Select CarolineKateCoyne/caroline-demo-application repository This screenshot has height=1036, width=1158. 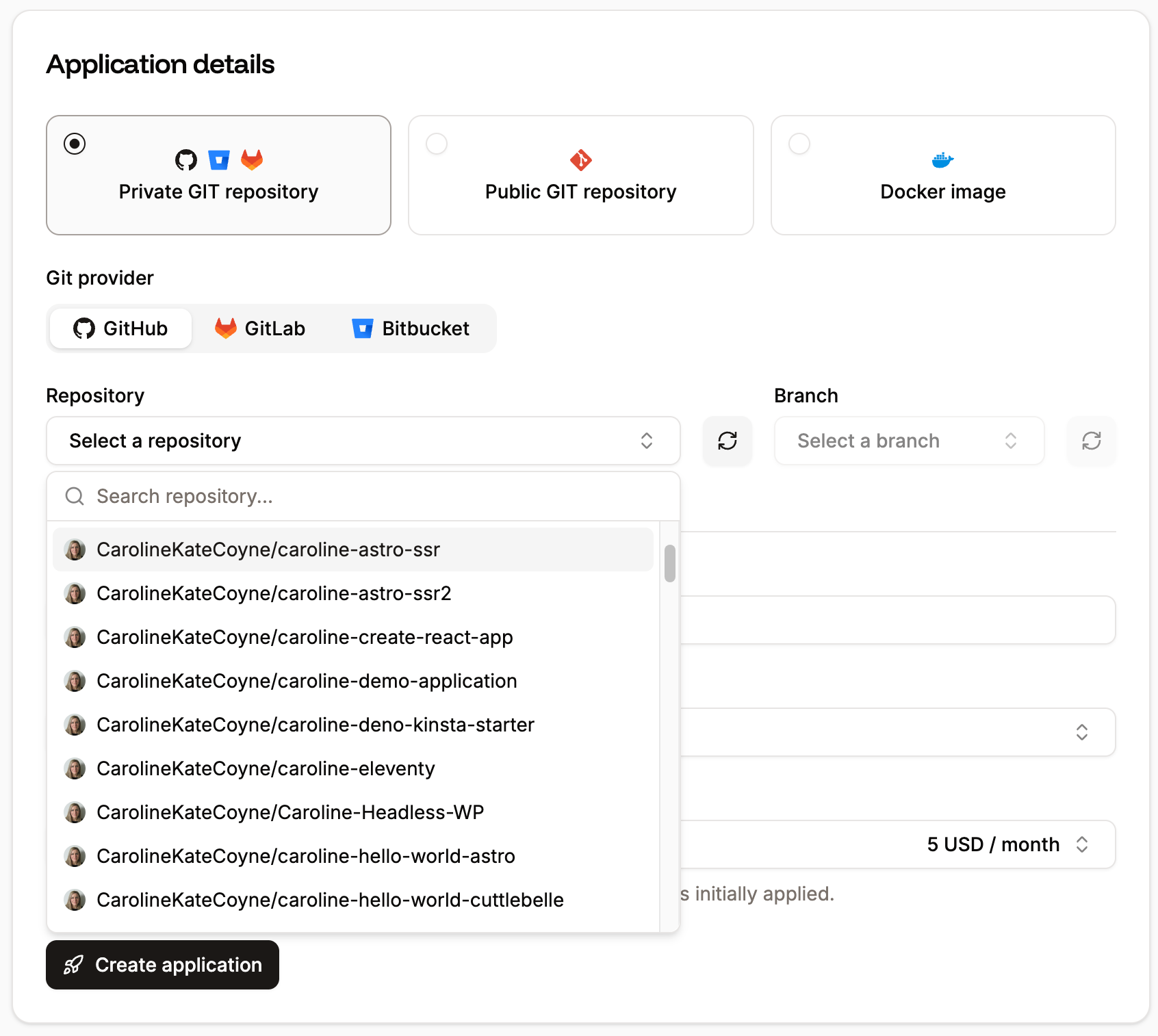(x=306, y=681)
